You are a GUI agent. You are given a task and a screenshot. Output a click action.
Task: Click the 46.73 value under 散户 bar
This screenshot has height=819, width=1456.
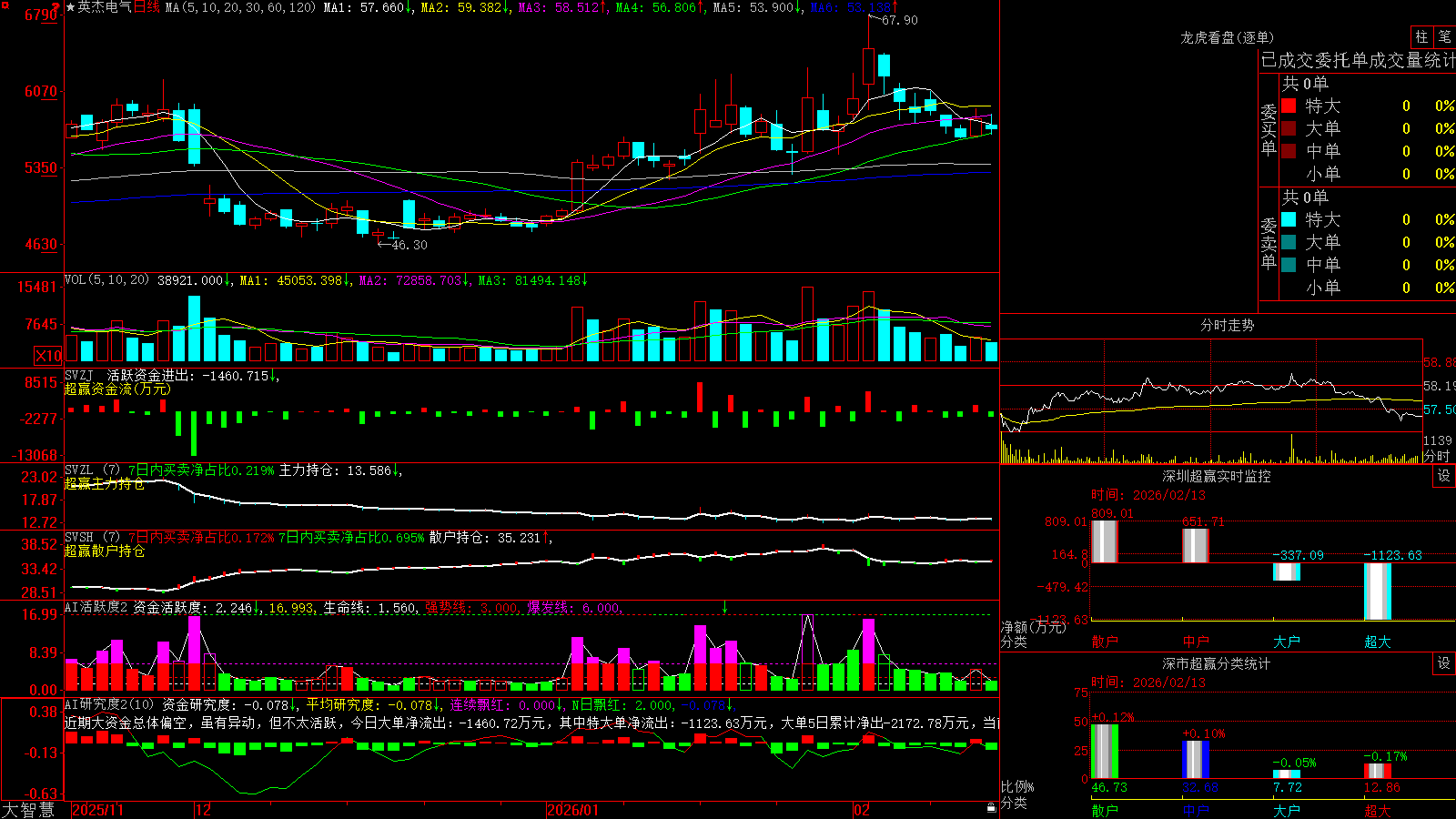(1109, 787)
